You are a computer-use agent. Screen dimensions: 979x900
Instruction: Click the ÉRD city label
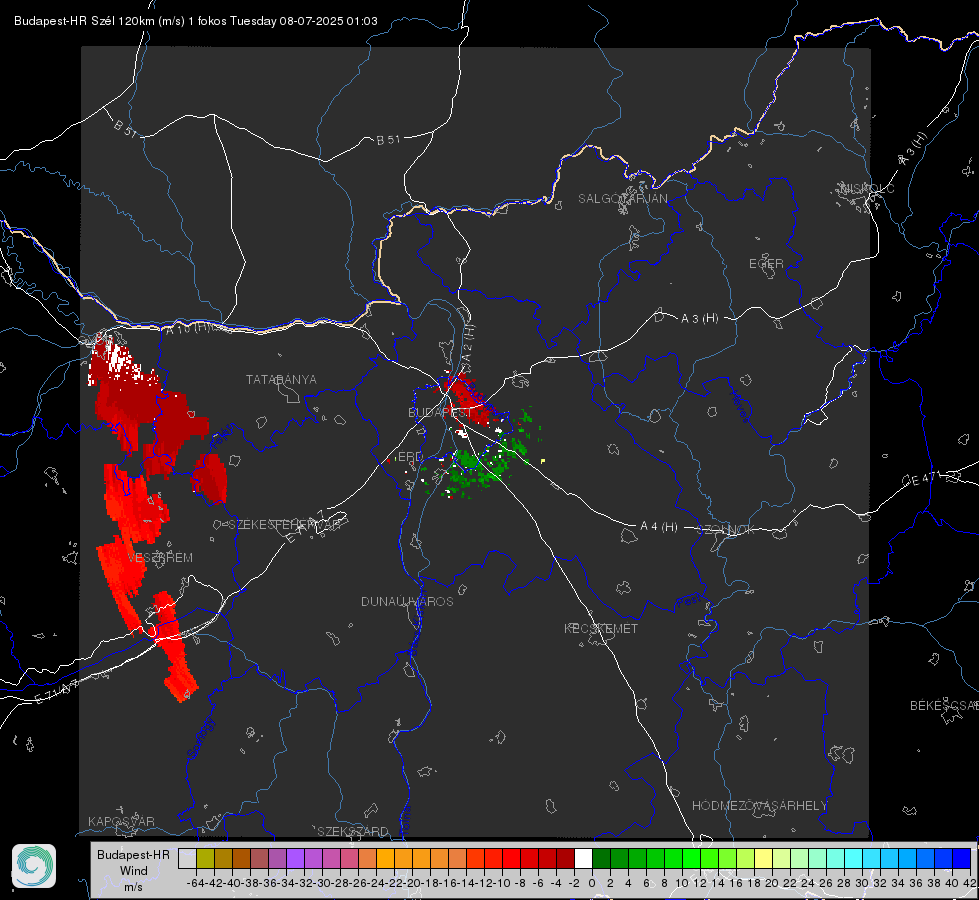pyautogui.click(x=410, y=457)
